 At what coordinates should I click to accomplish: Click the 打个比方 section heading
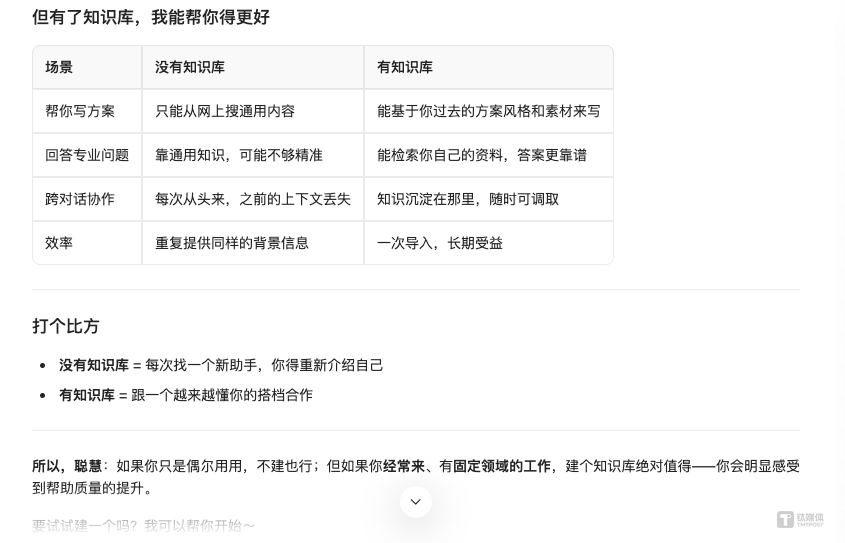coord(66,326)
